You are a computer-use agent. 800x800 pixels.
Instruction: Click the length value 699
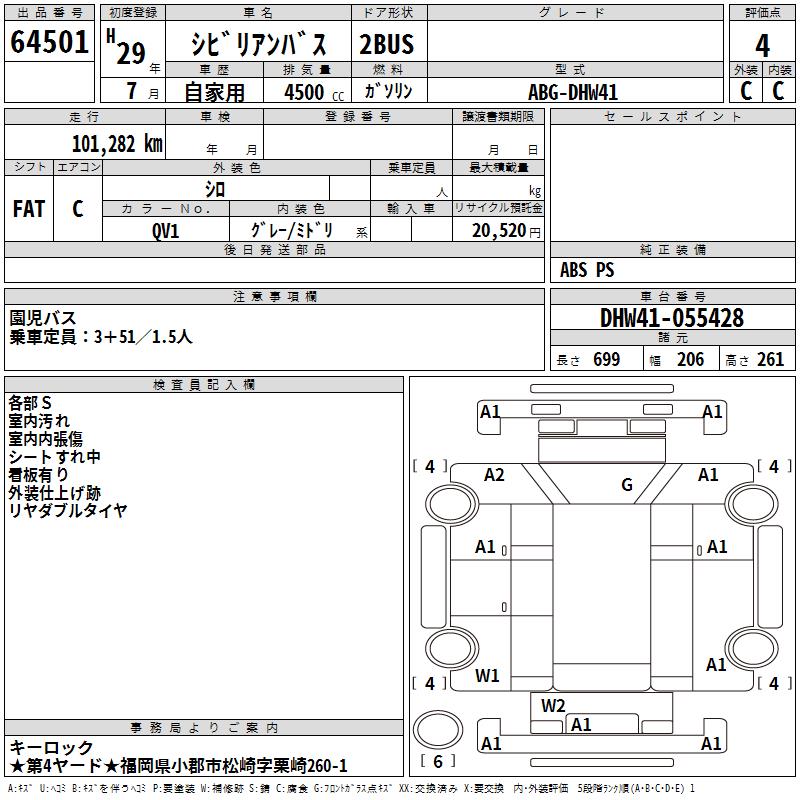click(x=607, y=360)
